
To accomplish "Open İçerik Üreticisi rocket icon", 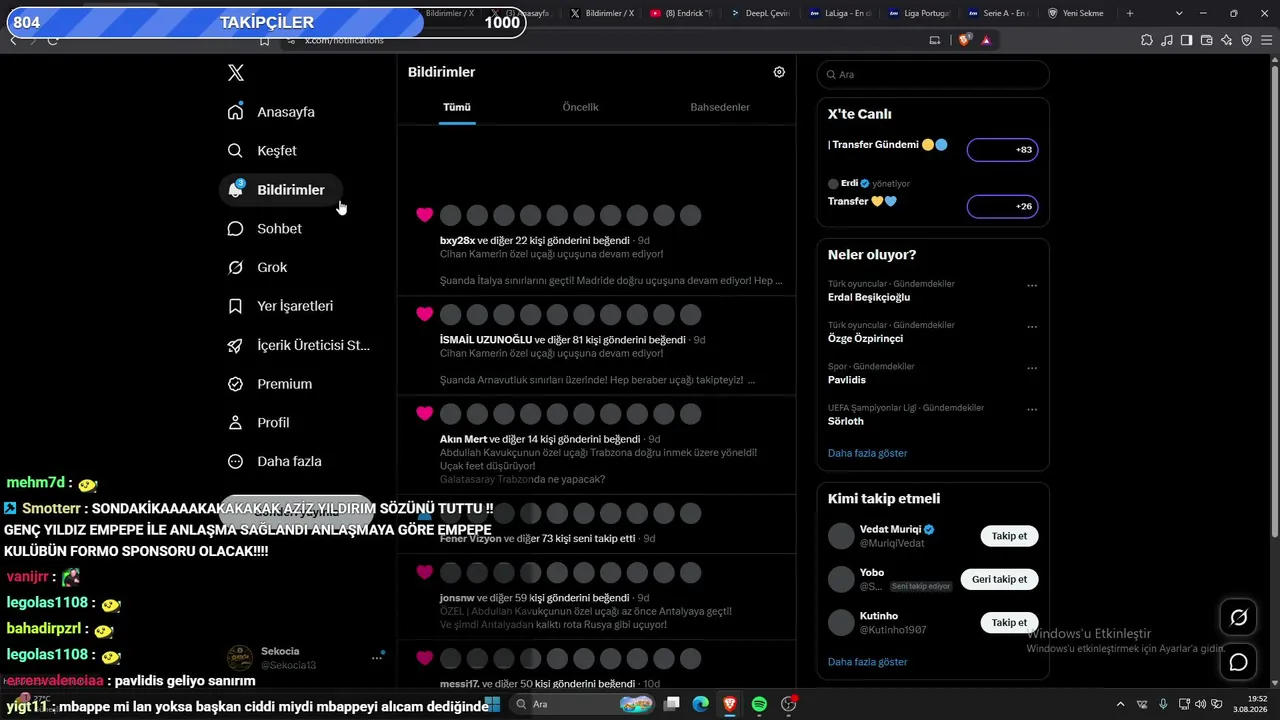I will [x=235, y=345].
